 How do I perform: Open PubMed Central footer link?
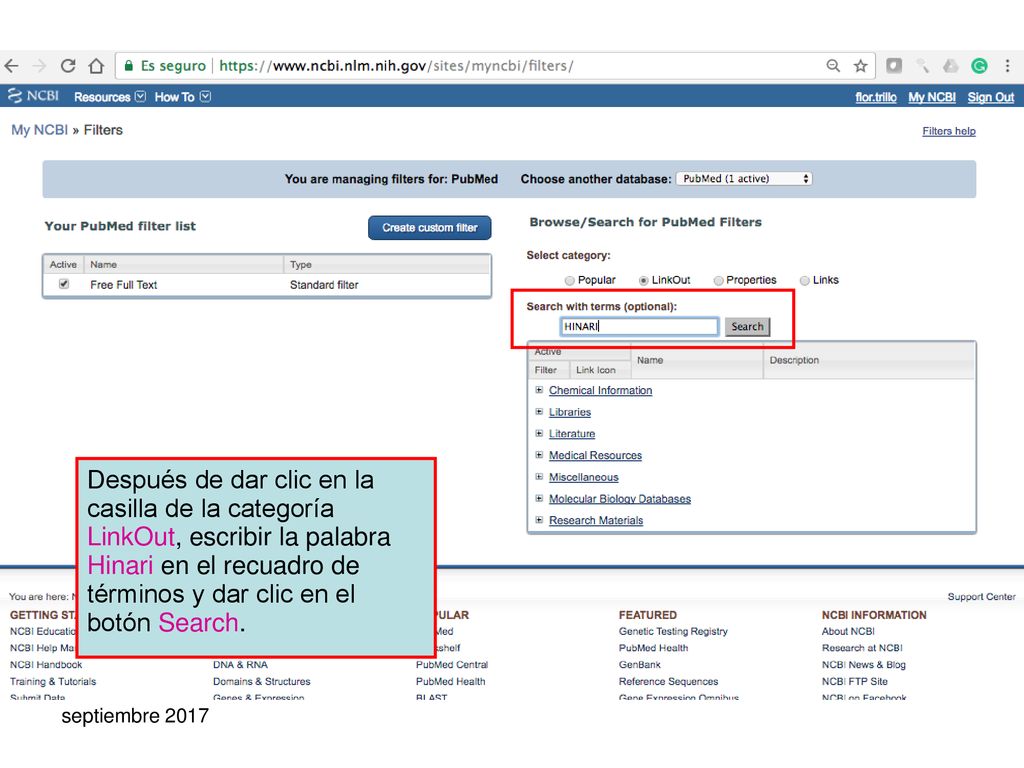452,665
